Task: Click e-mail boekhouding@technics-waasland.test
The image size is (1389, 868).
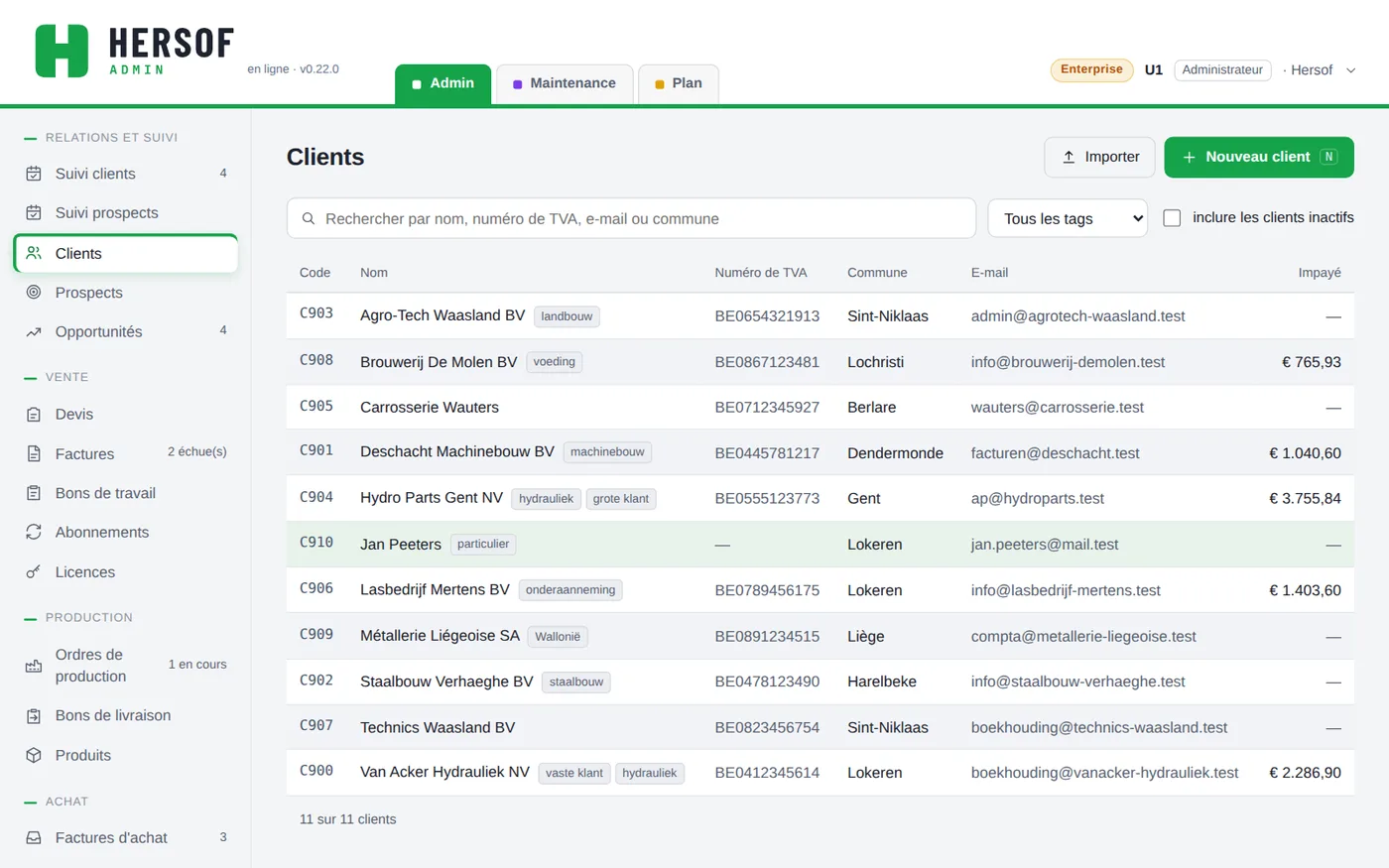Action: tap(1099, 727)
